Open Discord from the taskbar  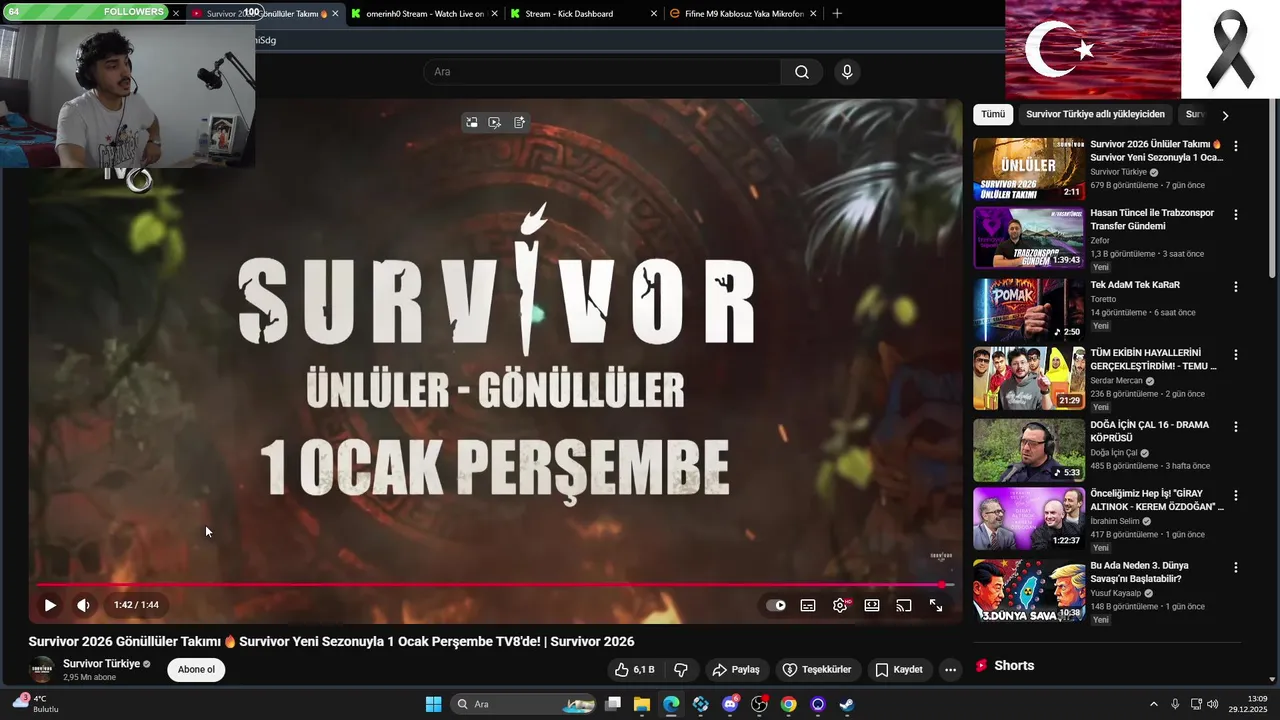click(x=730, y=704)
